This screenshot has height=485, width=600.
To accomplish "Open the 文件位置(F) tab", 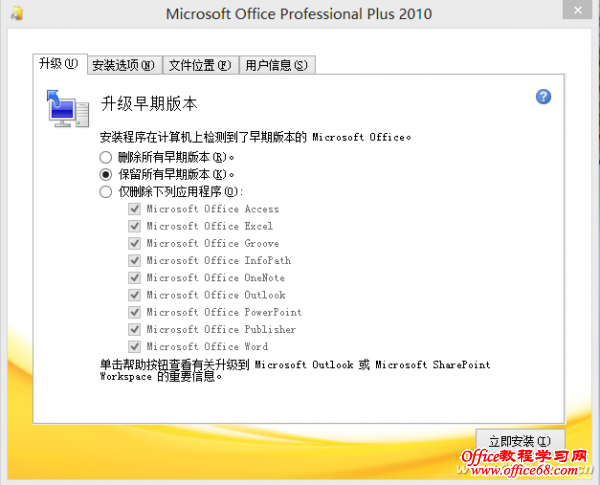I will coord(201,65).
